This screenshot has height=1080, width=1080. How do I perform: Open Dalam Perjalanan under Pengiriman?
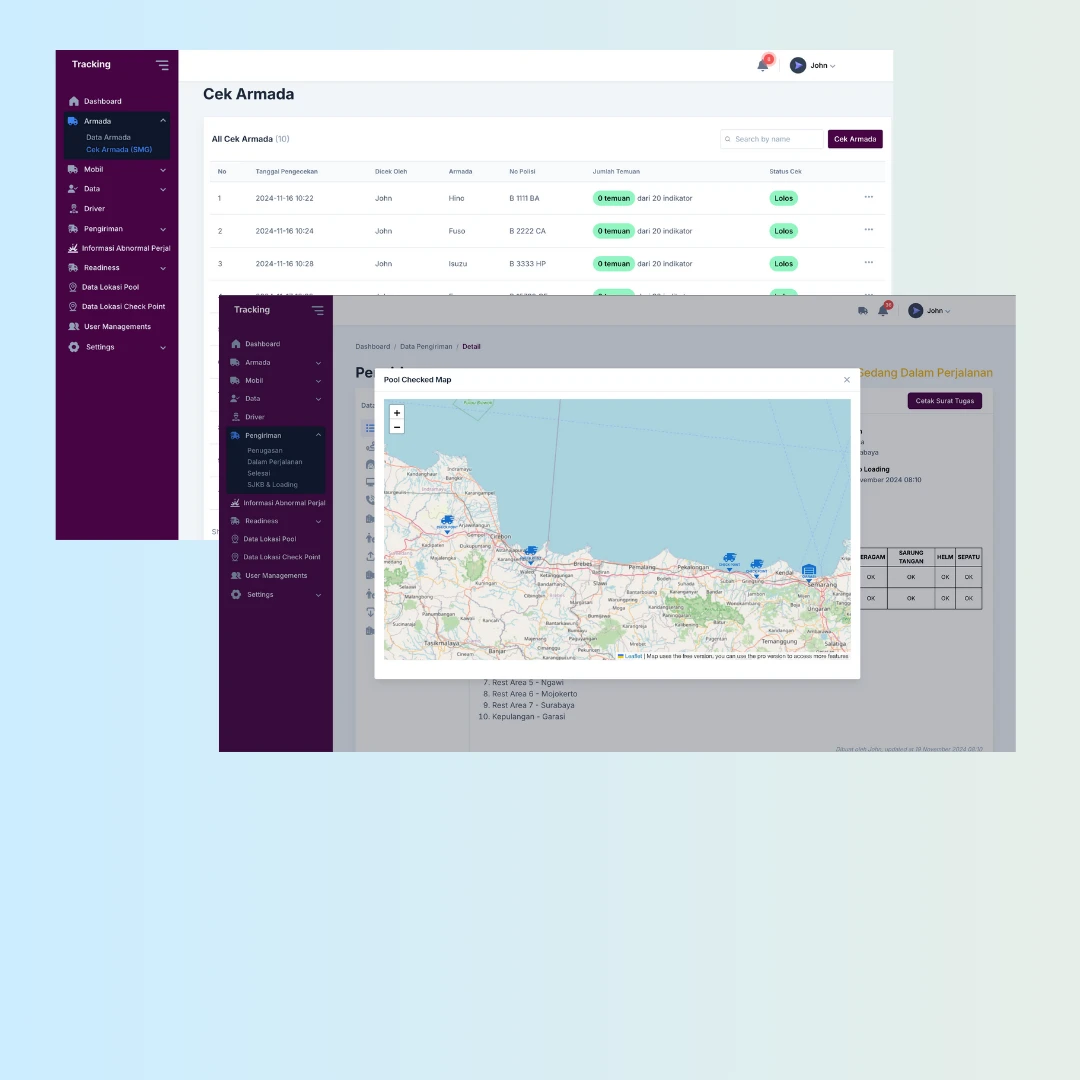(x=274, y=462)
